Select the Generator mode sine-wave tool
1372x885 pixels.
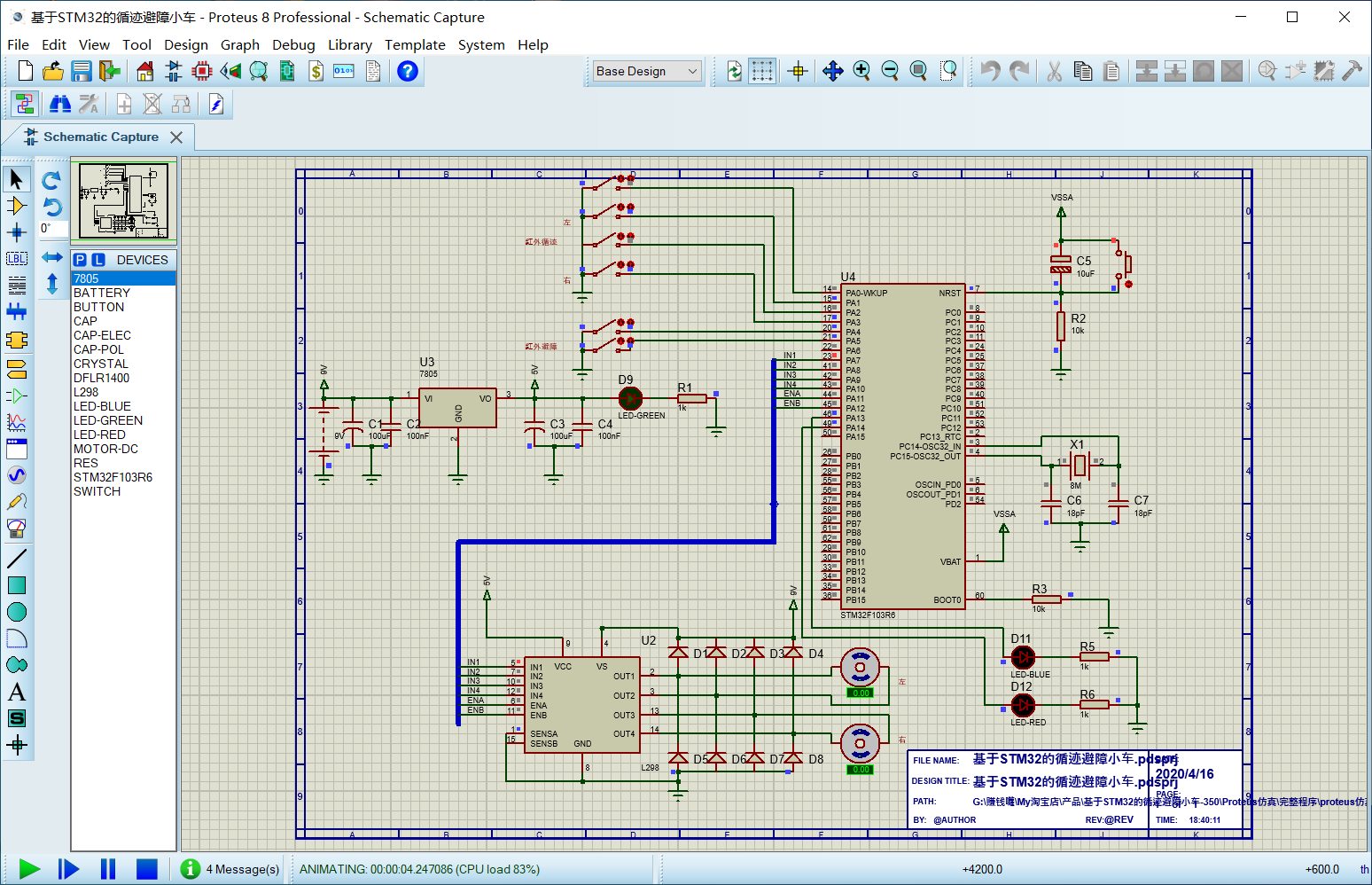tap(16, 475)
